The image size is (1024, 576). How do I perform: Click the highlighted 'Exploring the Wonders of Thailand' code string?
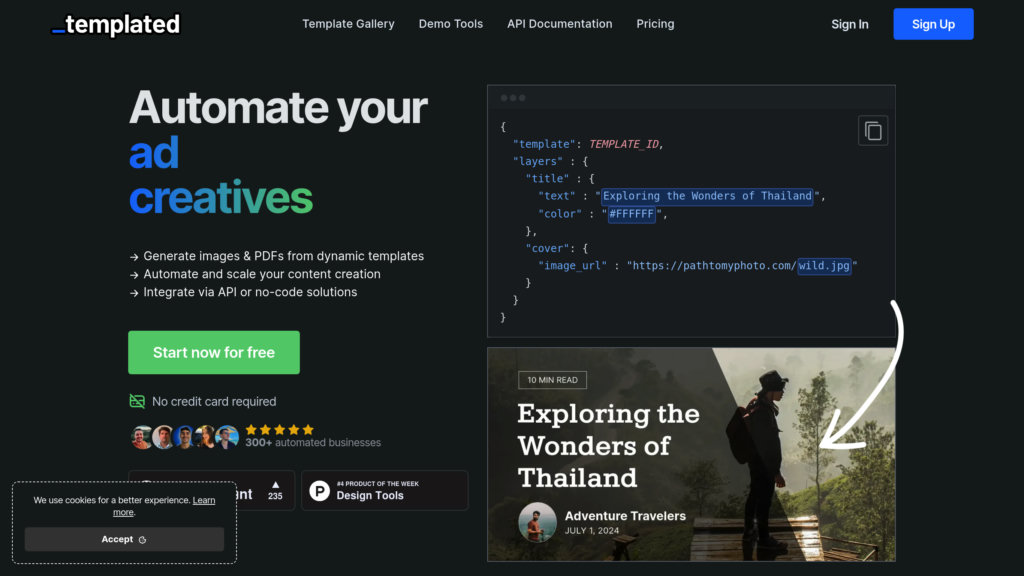tap(707, 196)
